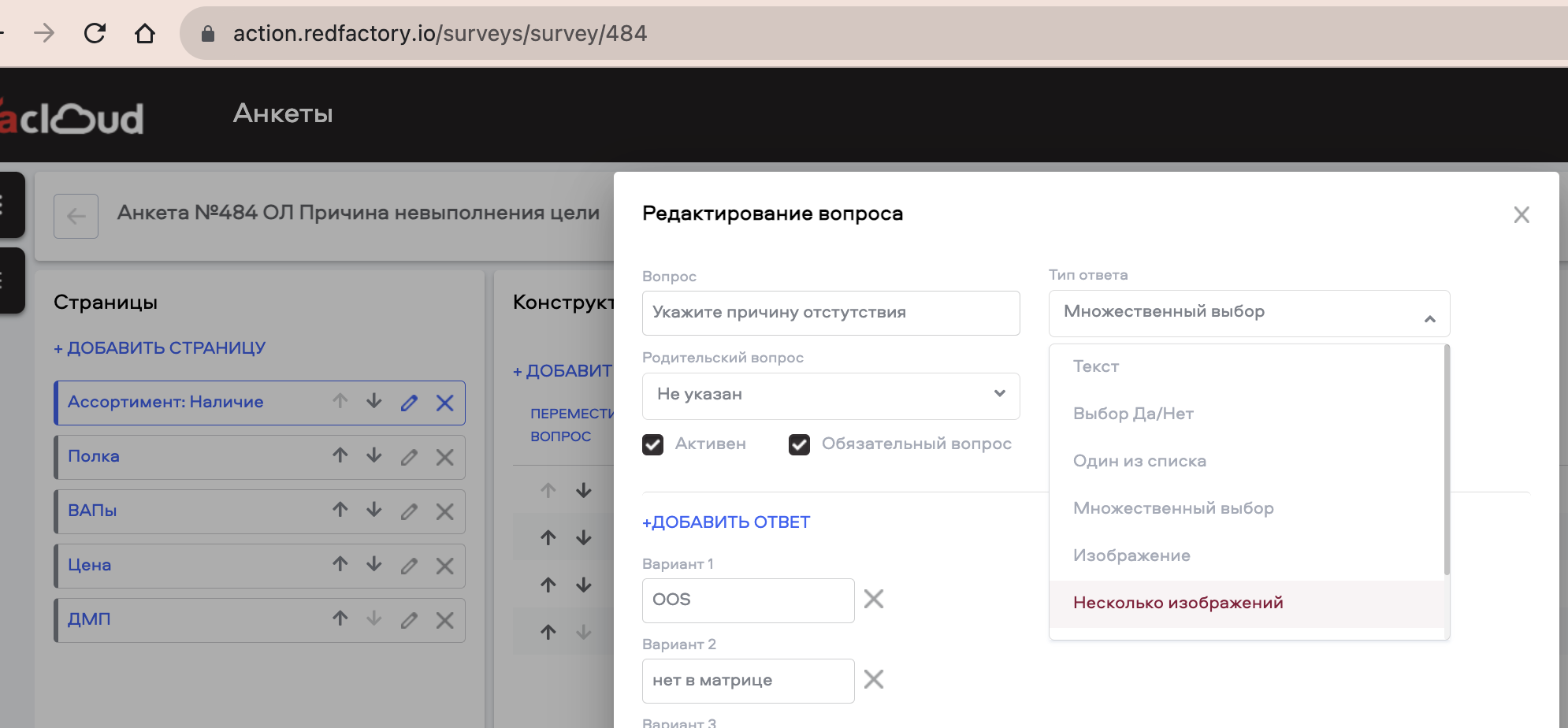Select the browser address bar URL

(x=440, y=33)
